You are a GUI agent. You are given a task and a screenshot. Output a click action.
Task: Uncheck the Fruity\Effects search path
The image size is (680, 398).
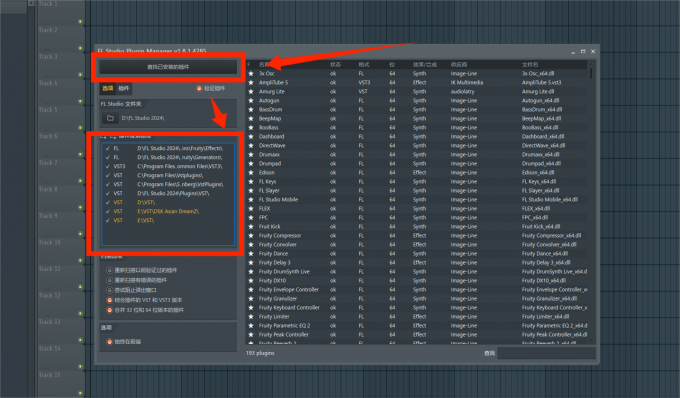[108, 148]
